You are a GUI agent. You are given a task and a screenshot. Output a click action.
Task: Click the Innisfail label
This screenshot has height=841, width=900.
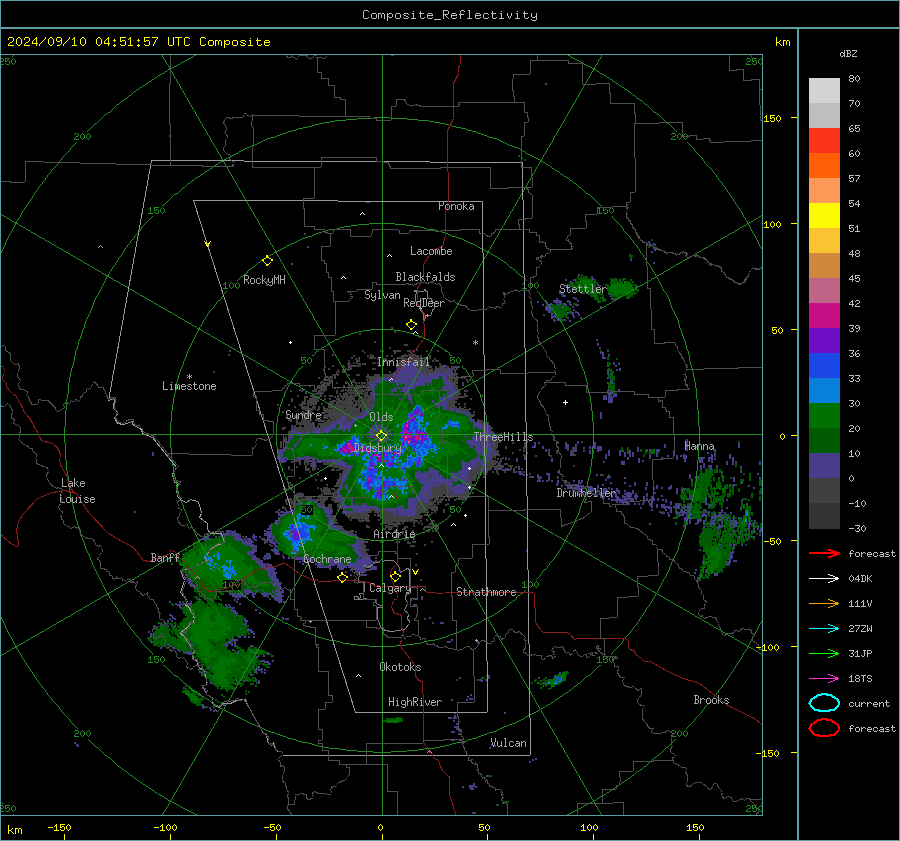click(x=403, y=362)
